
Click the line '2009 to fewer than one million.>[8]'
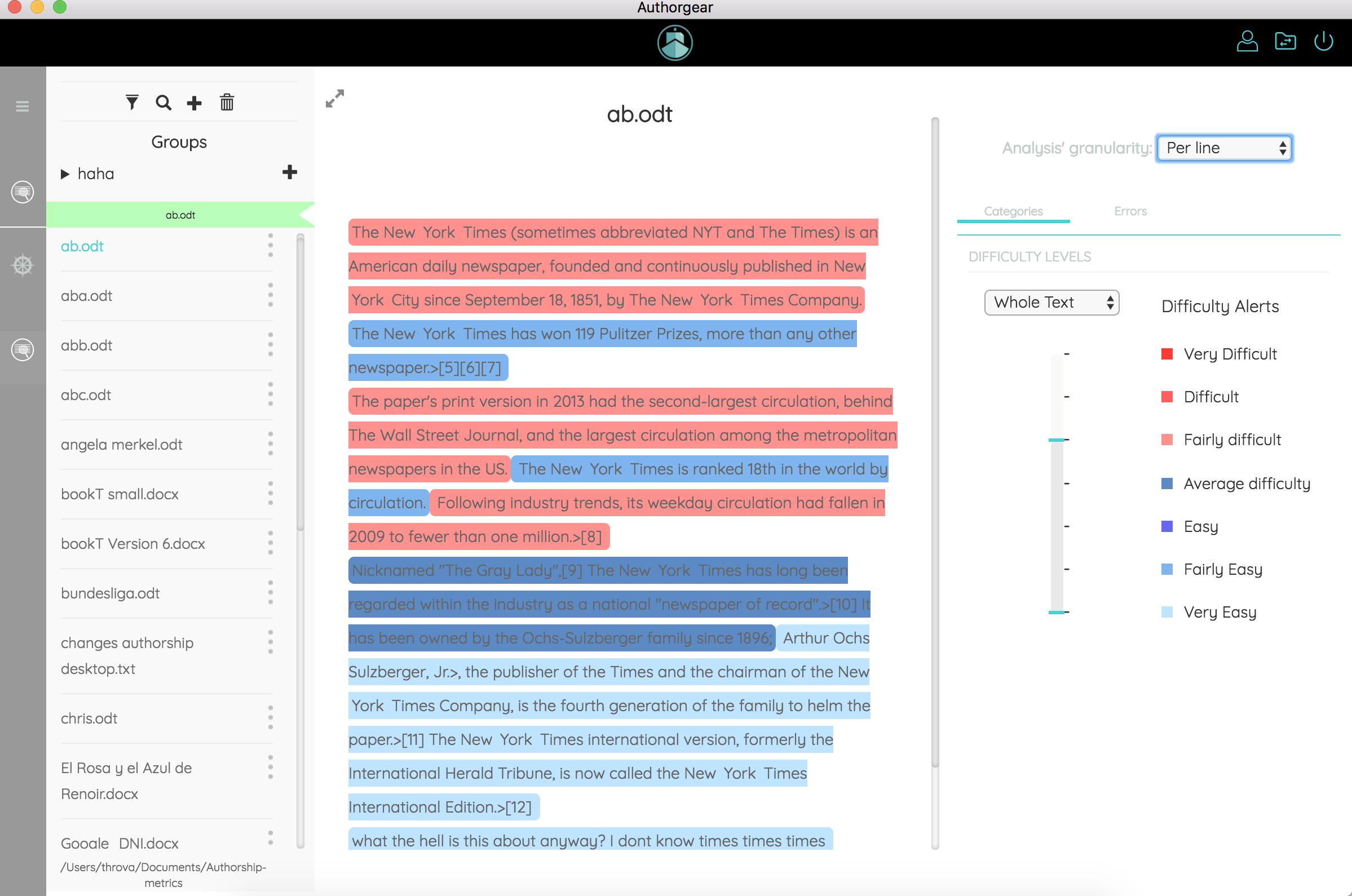point(479,536)
